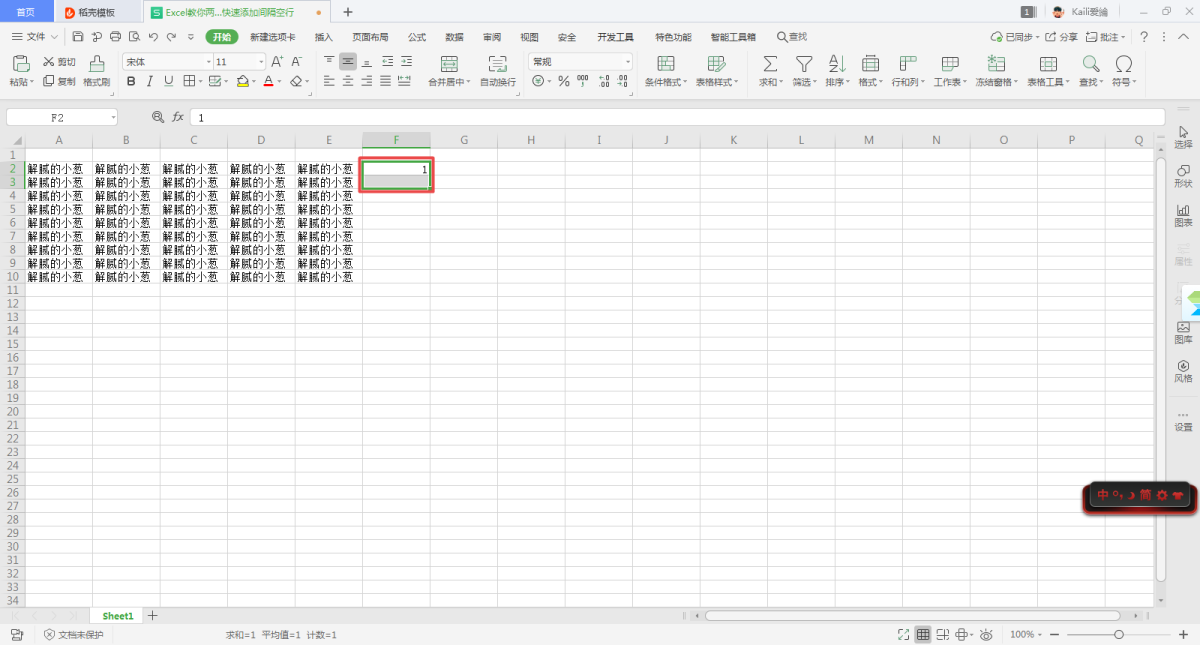Expand the Name Box dropdown showing F2
Viewport: 1200px width, 645px height.
(x=112, y=117)
